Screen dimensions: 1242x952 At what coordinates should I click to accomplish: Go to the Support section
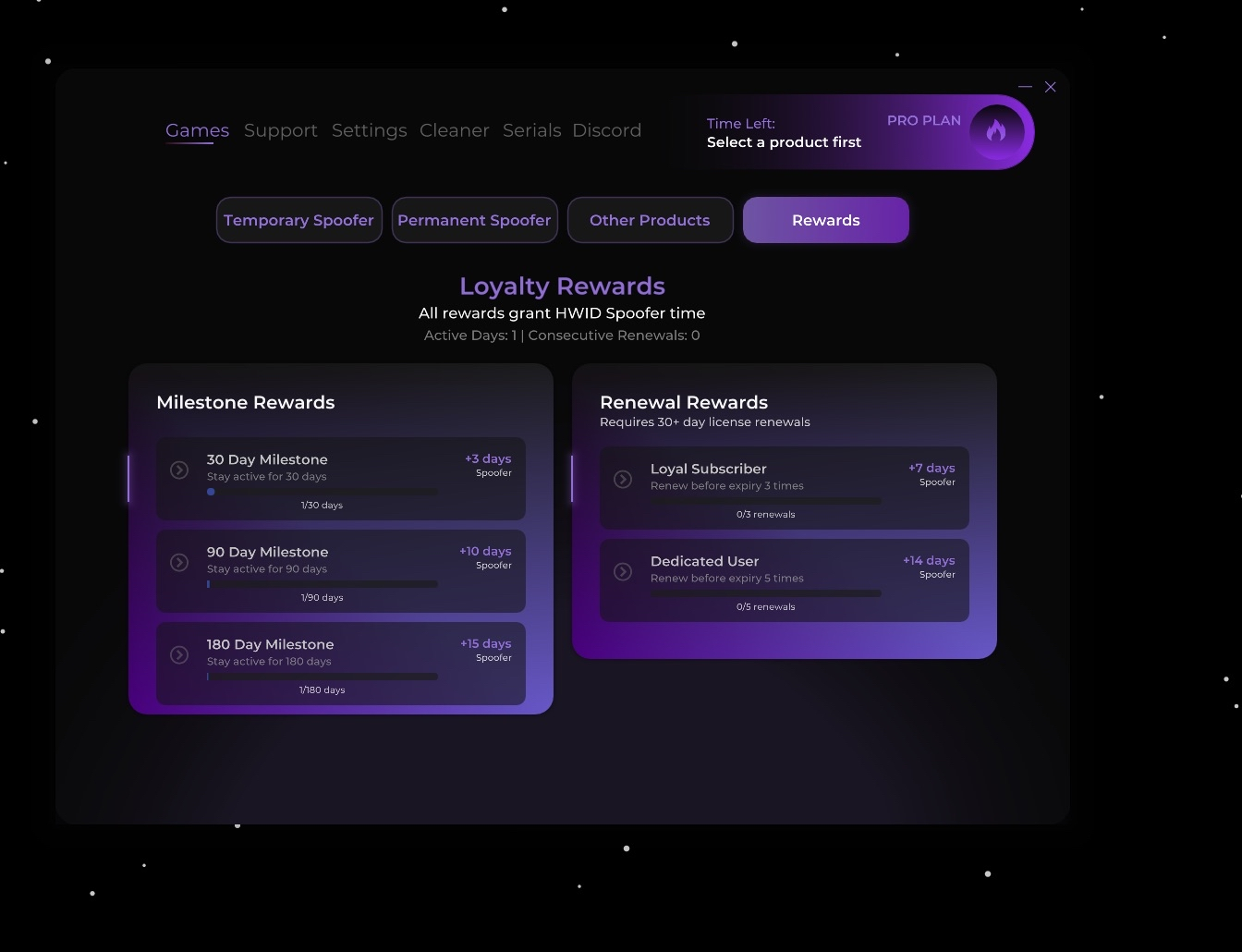tap(280, 130)
